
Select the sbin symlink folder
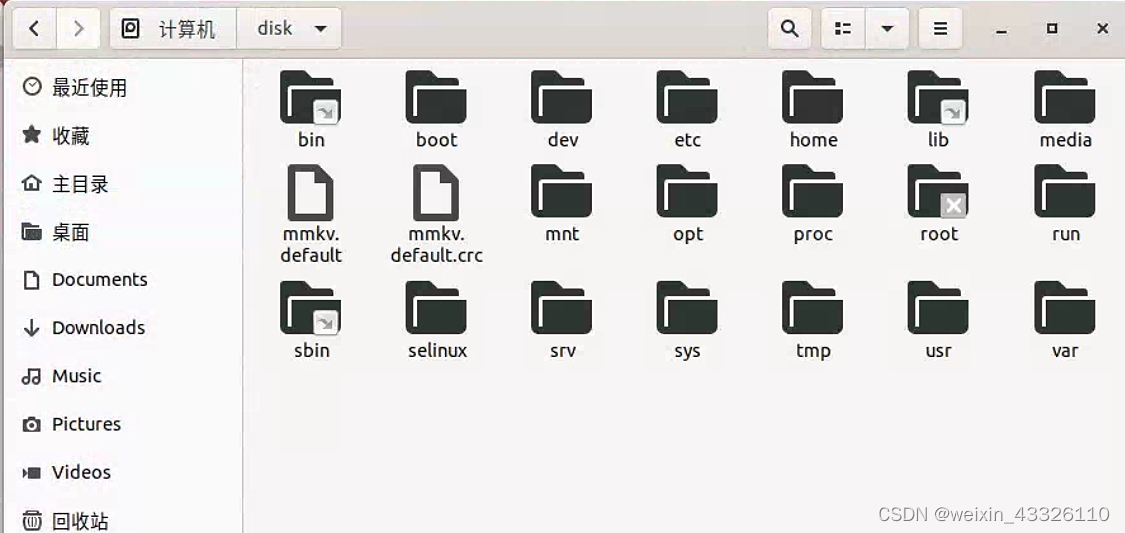(x=311, y=308)
